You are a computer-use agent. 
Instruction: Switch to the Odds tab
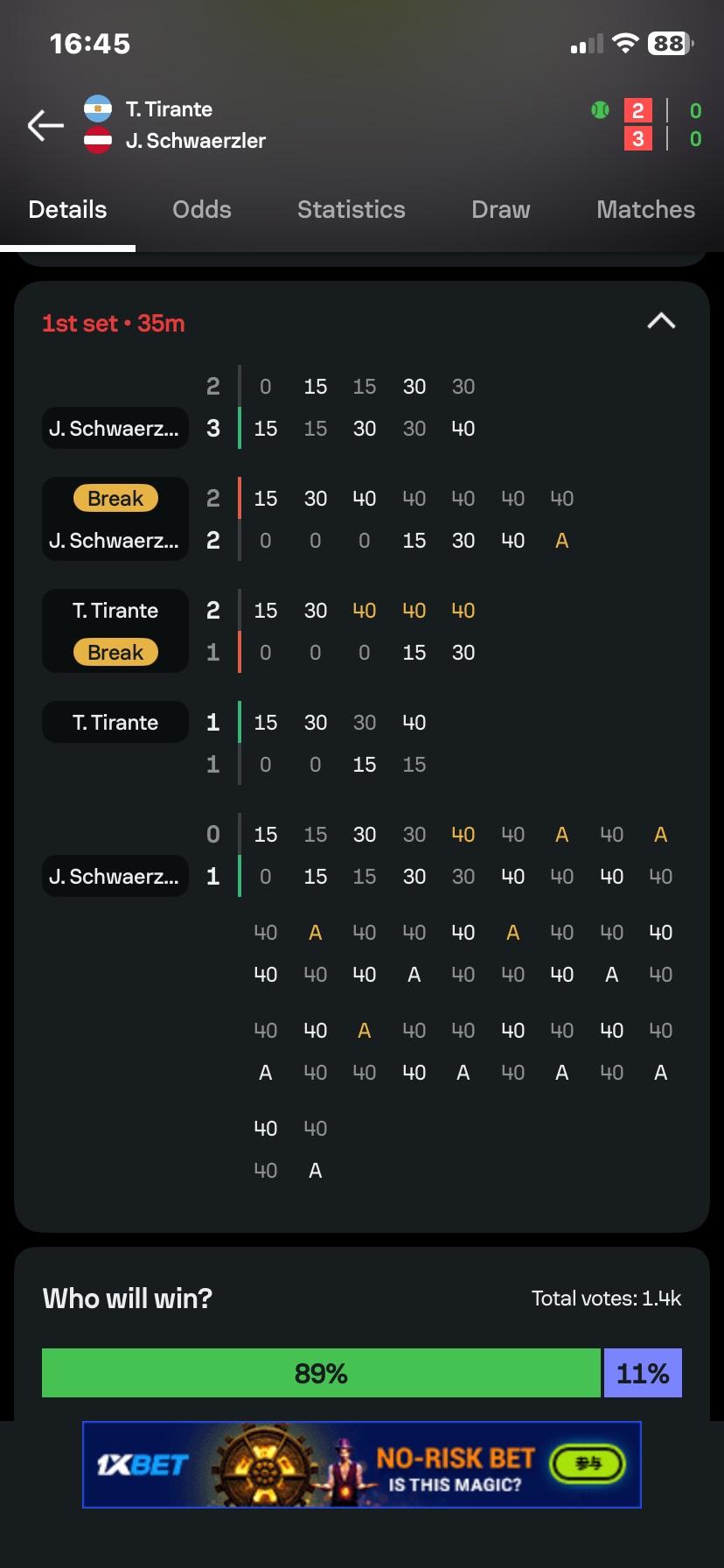[x=202, y=210]
